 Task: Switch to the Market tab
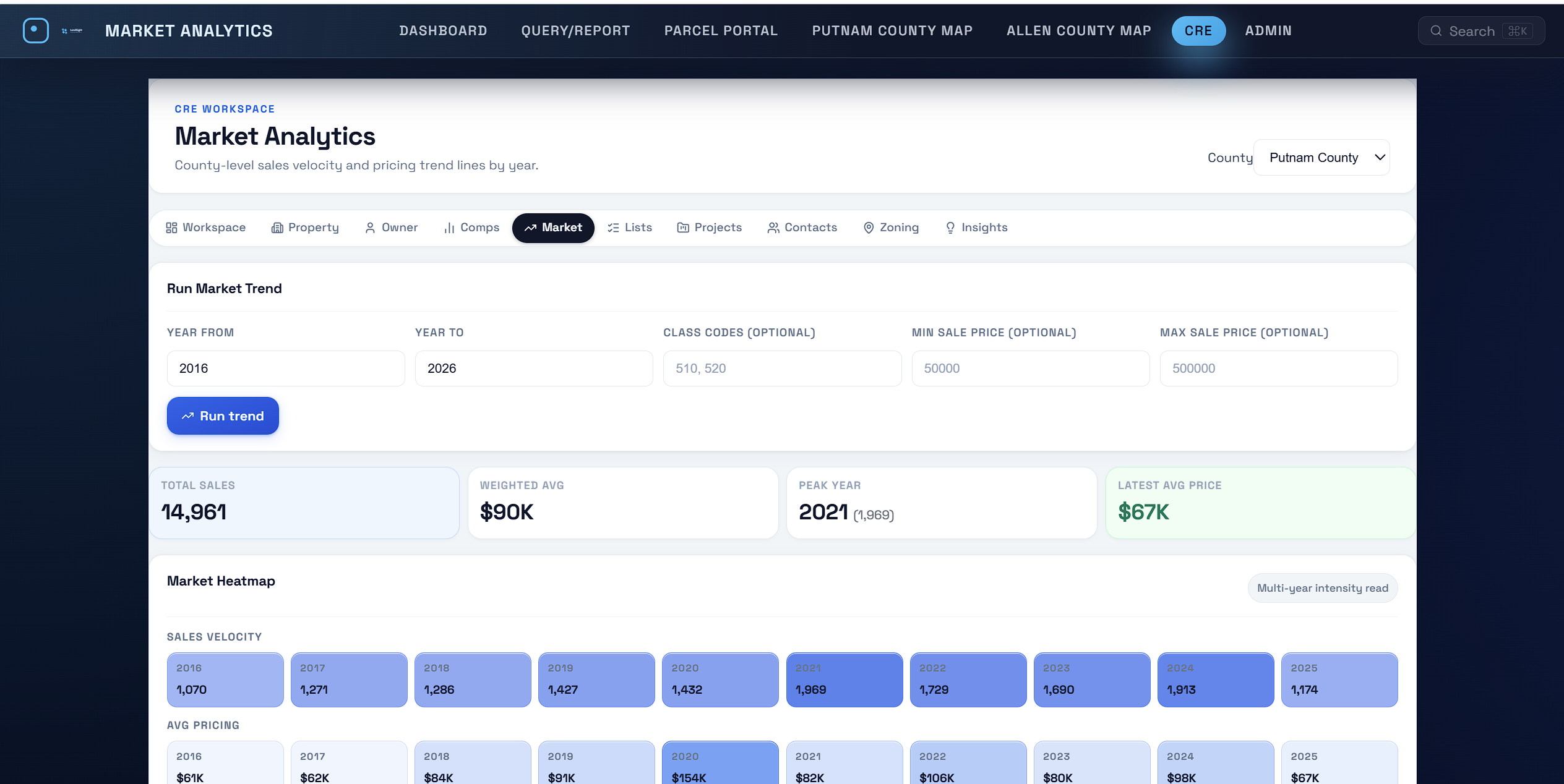point(553,228)
